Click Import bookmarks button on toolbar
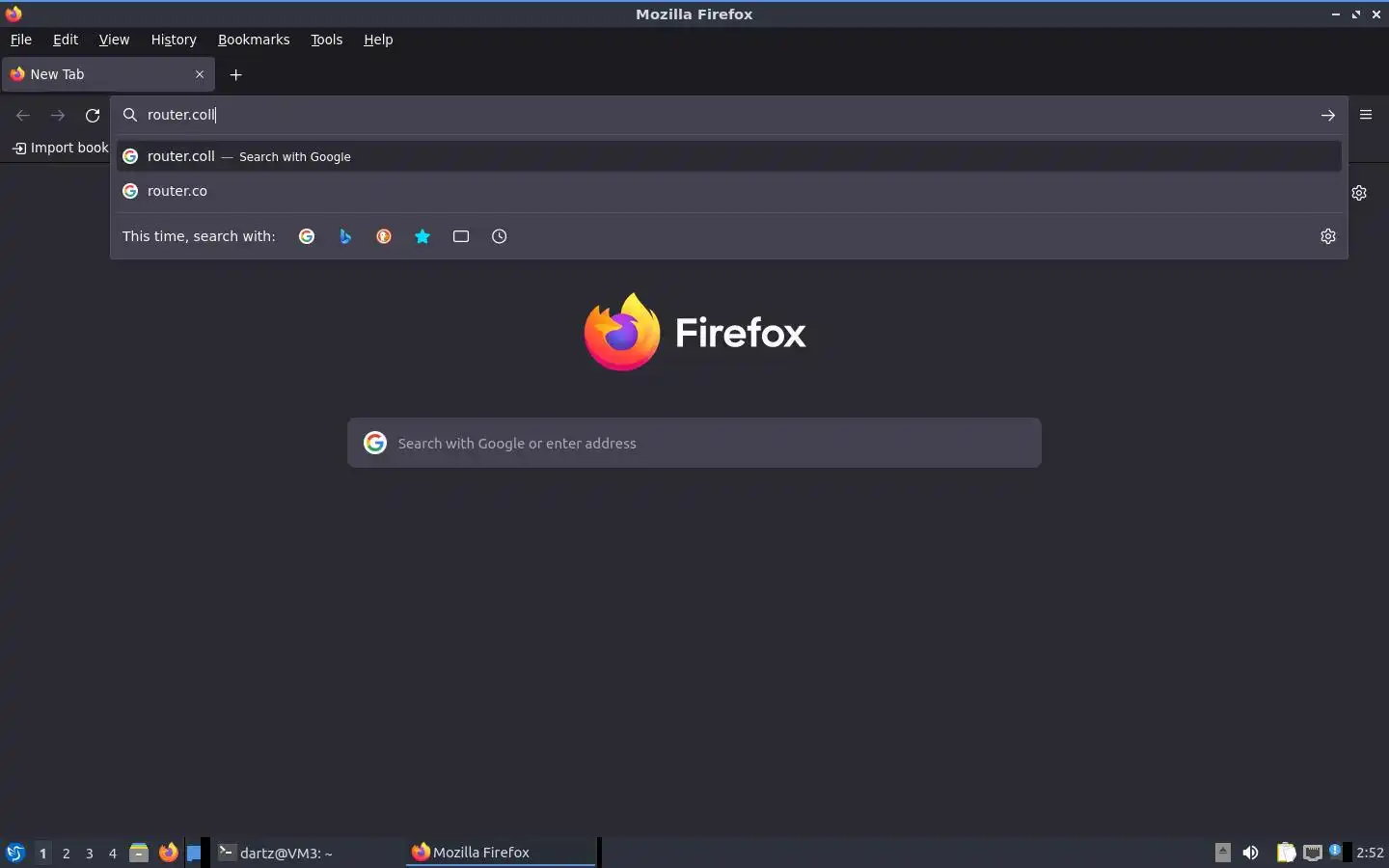The height and width of the screenshot is (868, 1389). 61,148
